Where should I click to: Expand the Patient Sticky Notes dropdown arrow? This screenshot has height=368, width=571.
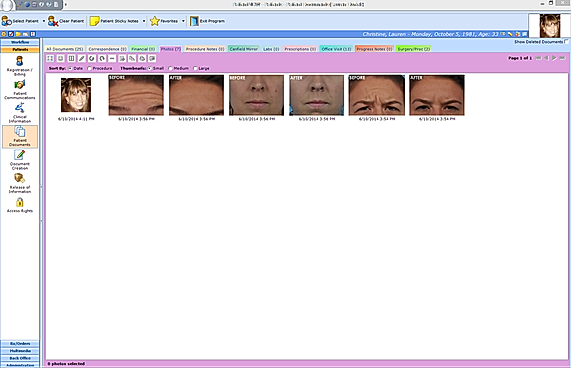(x=144, y=21)
